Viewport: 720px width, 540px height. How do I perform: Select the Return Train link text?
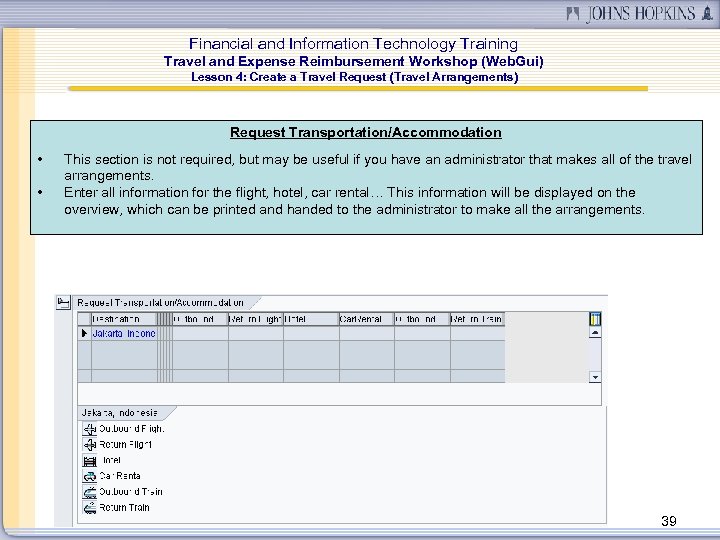pos(124,507)
